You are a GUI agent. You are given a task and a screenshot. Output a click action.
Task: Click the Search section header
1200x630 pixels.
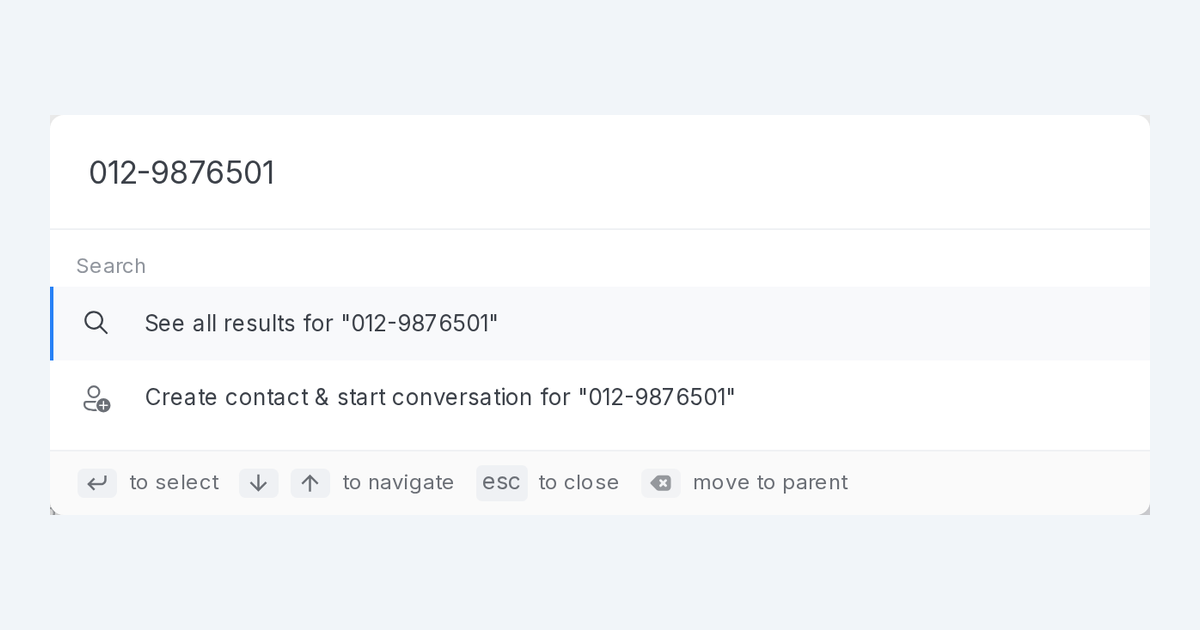coord(111,266)
